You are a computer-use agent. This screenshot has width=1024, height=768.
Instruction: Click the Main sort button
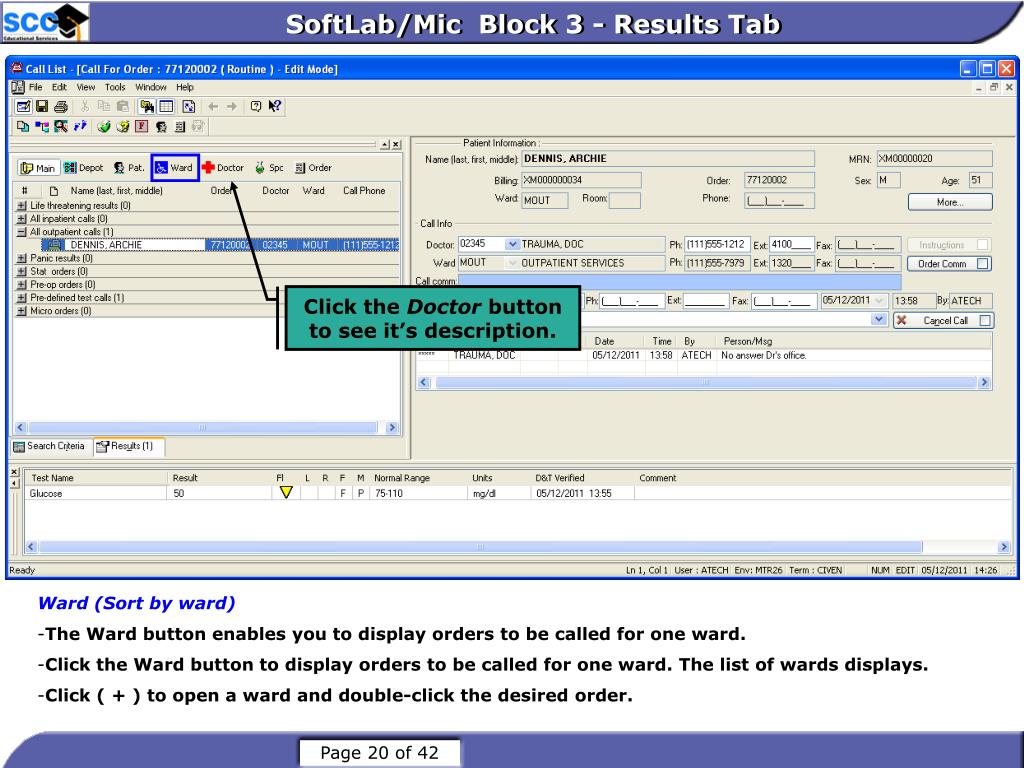click(38, 168)
